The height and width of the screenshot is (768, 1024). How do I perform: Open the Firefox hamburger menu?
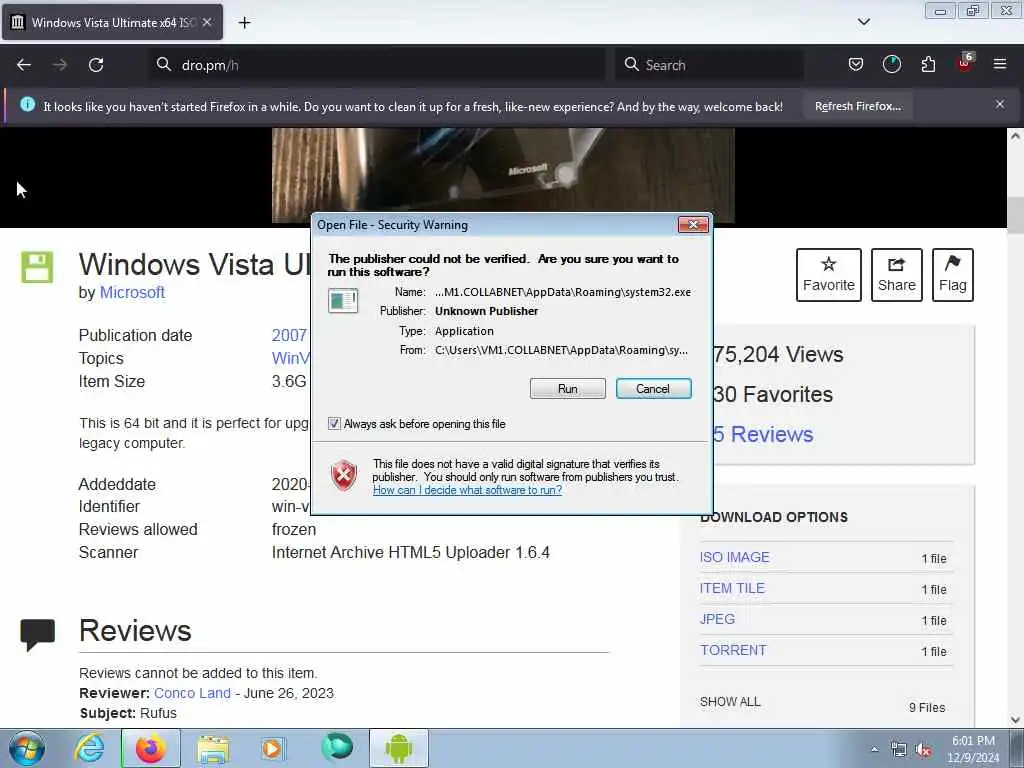(x=999, y=64)
